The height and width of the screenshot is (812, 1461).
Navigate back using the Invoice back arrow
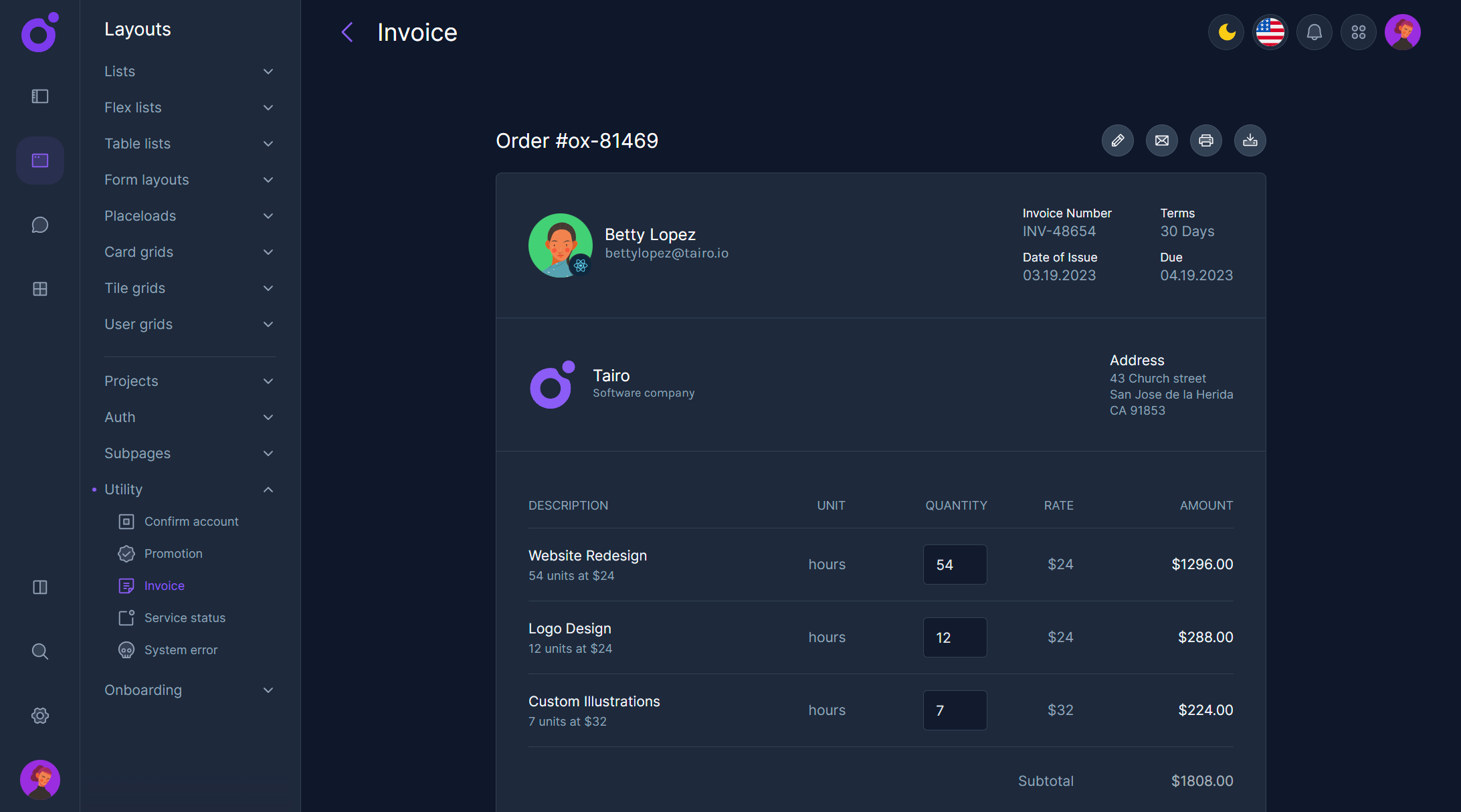[x=347, y=31]
